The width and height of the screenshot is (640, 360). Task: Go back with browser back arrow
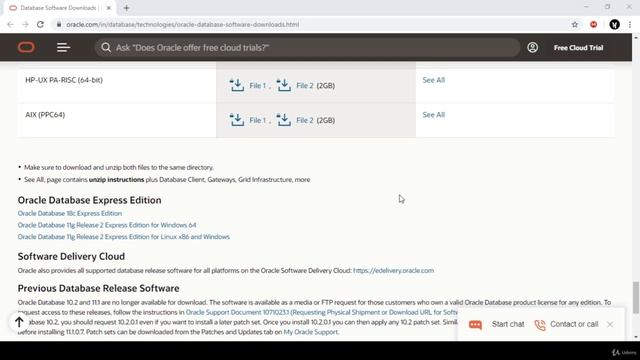tap(10, 24)
